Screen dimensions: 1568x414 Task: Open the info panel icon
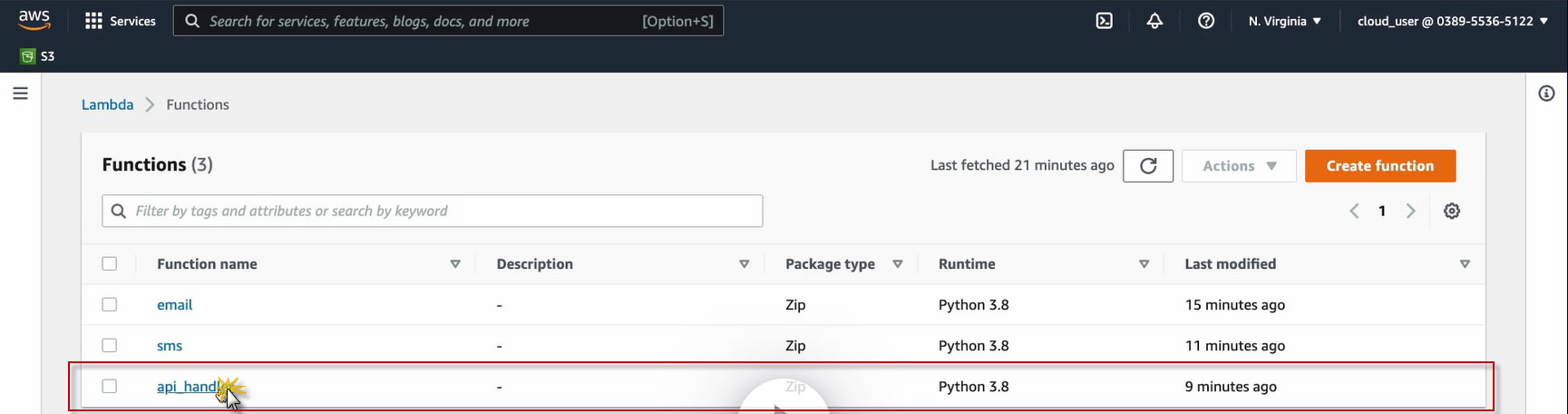tap(1546, 94)
